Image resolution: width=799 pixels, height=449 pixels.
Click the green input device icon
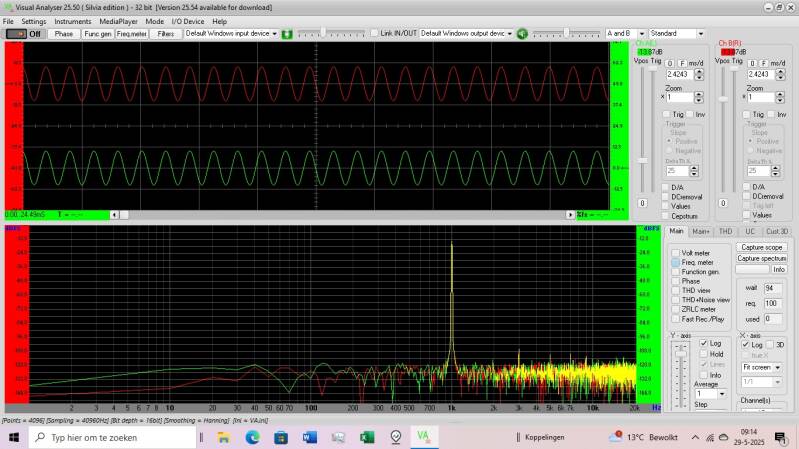pos(287,33)
